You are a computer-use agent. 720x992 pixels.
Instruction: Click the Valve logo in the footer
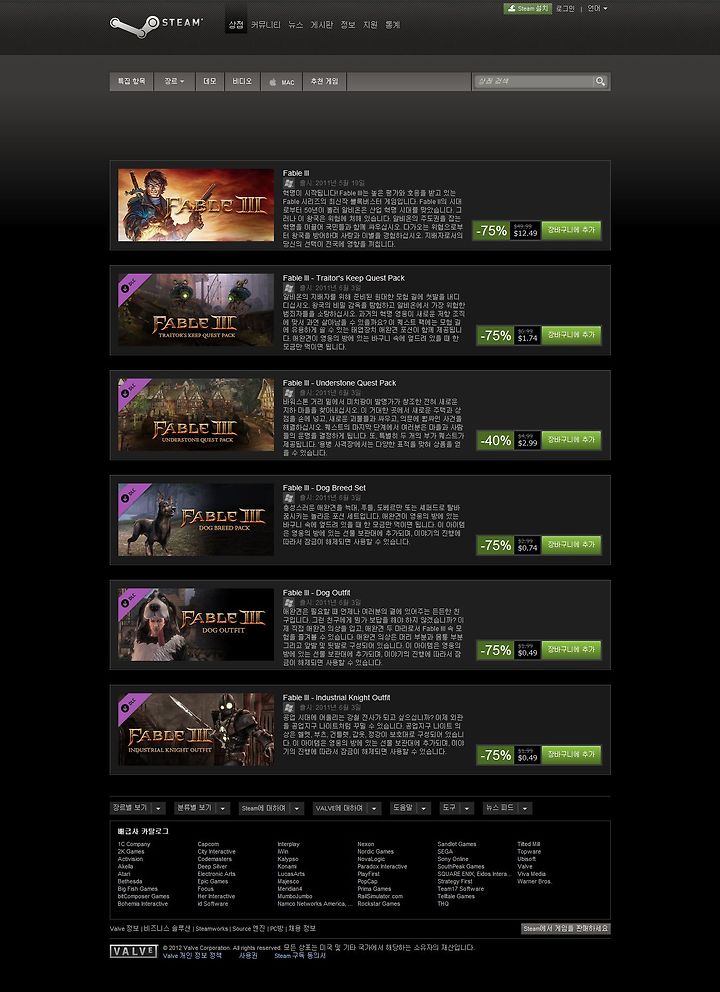[x=133, y=951]
